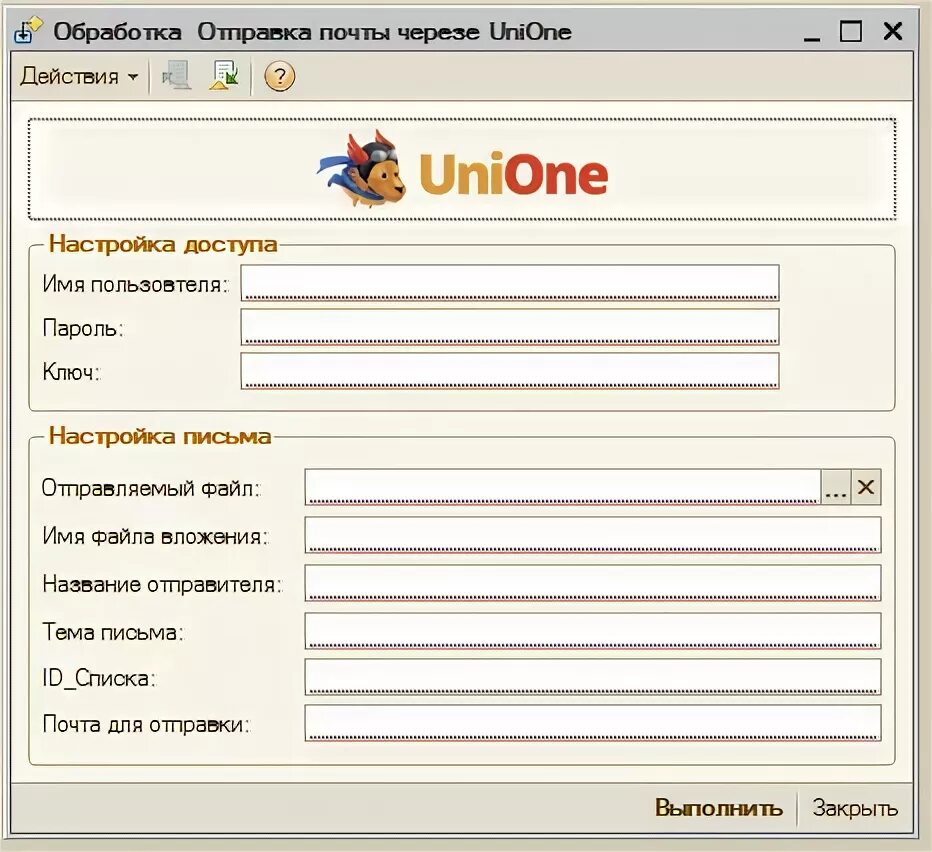Click the Выполнить button
Viewport: 932px width, 852px height.
coord(719,808)
